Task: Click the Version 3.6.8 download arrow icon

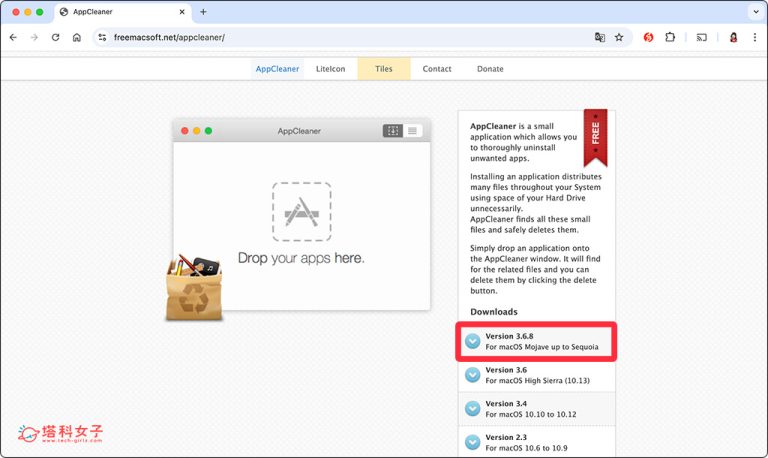Action: point(473,341)
